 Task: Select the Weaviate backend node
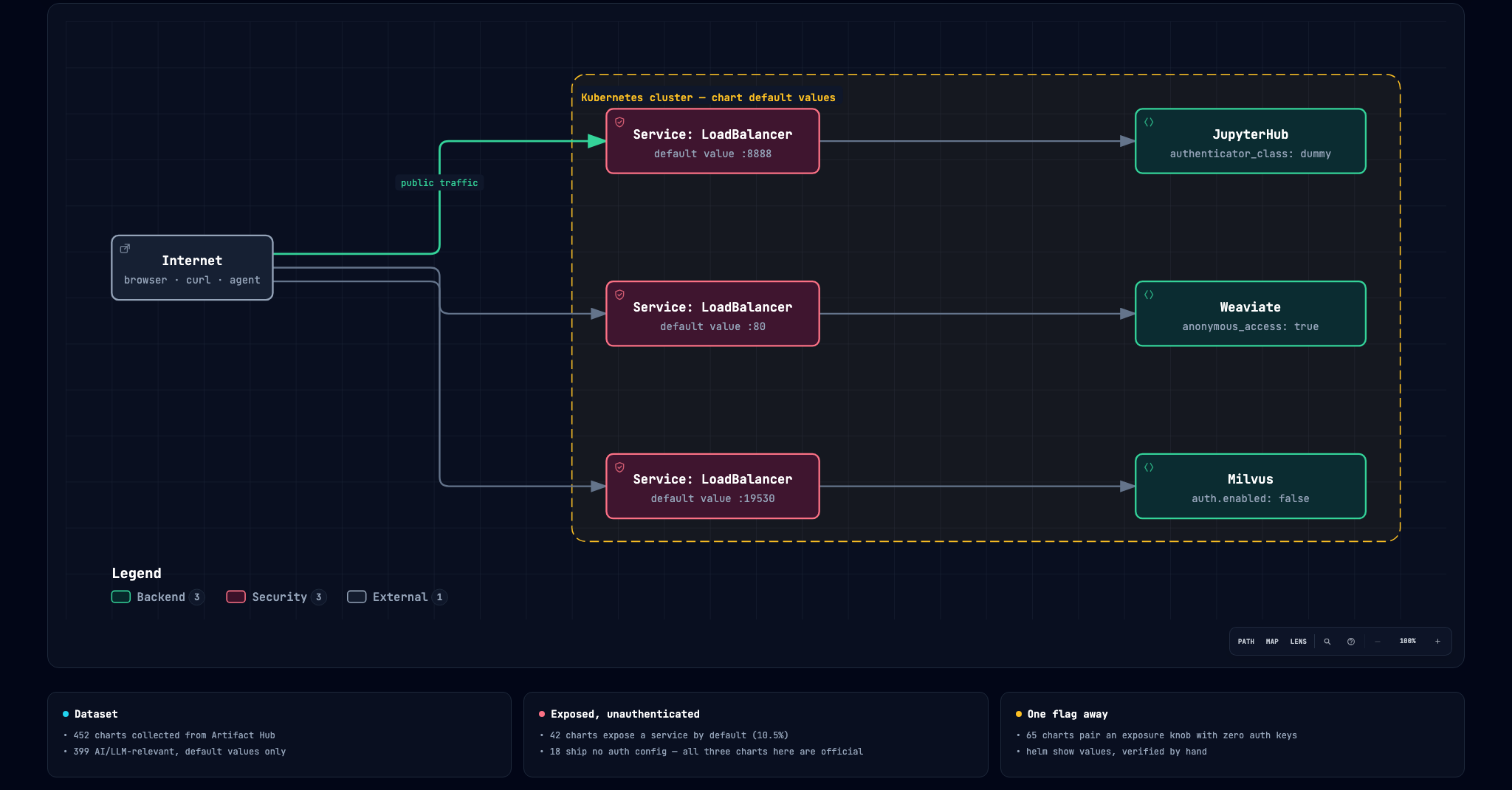tap(1251, 314)
